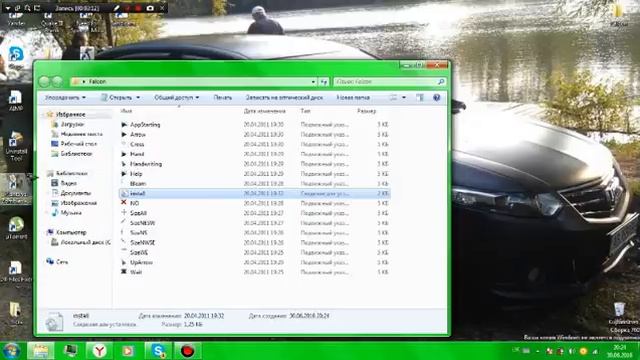Open Загрузки in navigation pane
Image resolution: width=640 pixels, height=360 pixels.
tap(72, 124)
